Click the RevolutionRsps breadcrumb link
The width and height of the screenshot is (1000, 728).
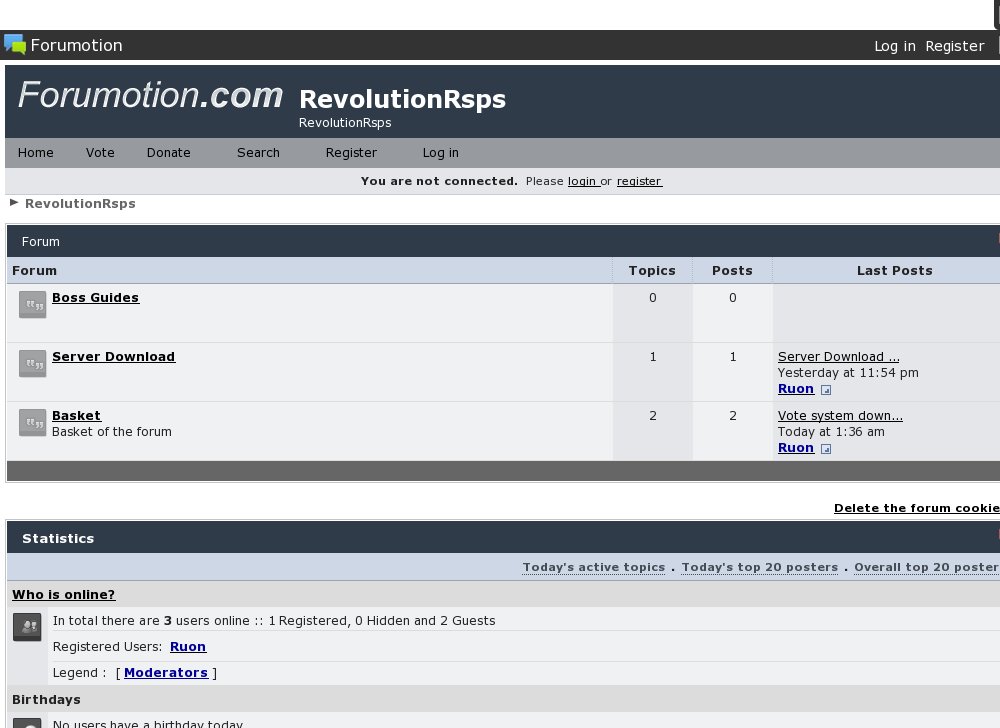tap(80, 204)
